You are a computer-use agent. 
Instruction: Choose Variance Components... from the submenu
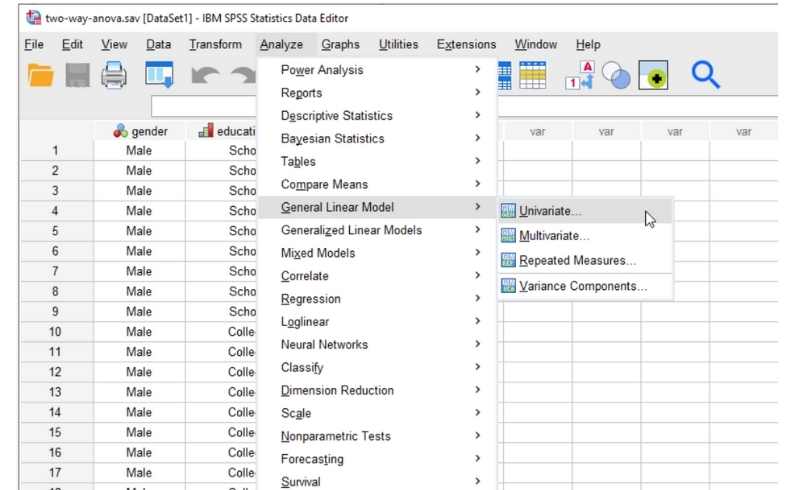click(585, 286)
